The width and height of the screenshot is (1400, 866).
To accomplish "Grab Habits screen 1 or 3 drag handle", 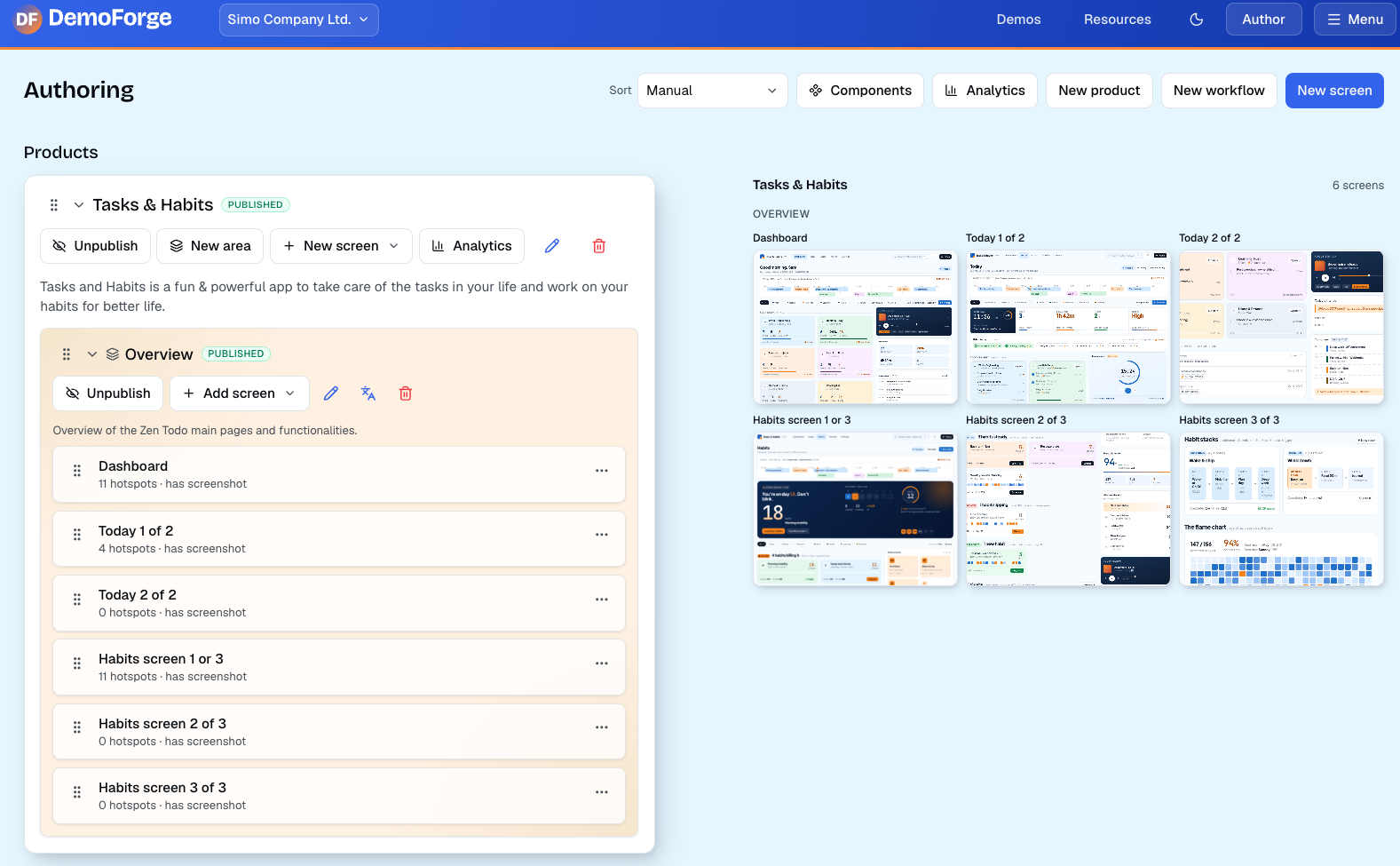I will tap(77, 663).
